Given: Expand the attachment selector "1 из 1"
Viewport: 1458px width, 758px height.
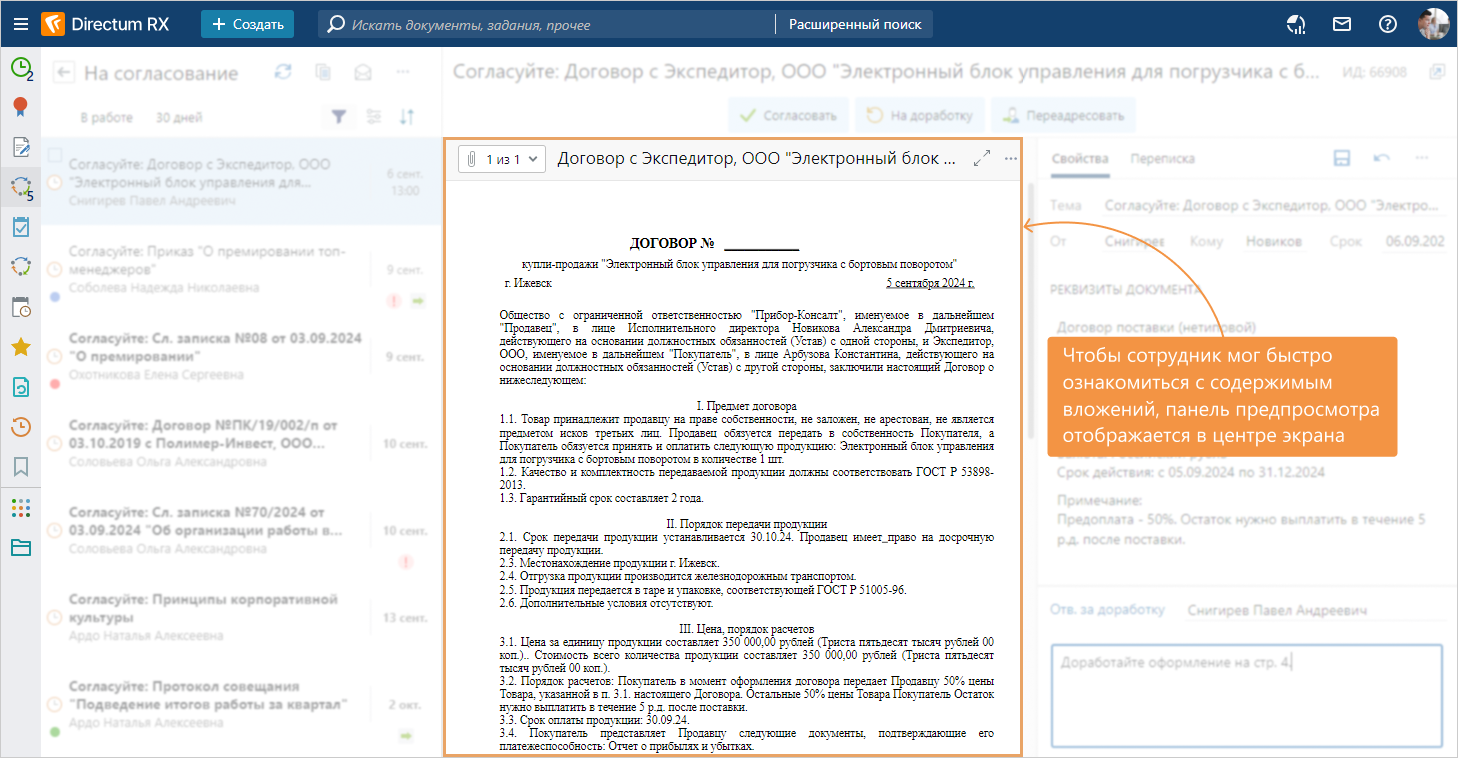Looking at the screenshot, I should tap(502, 159).
